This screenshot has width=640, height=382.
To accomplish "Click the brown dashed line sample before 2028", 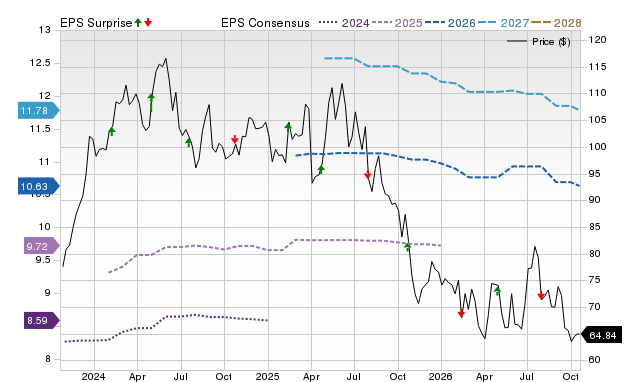I will point(541,23).
